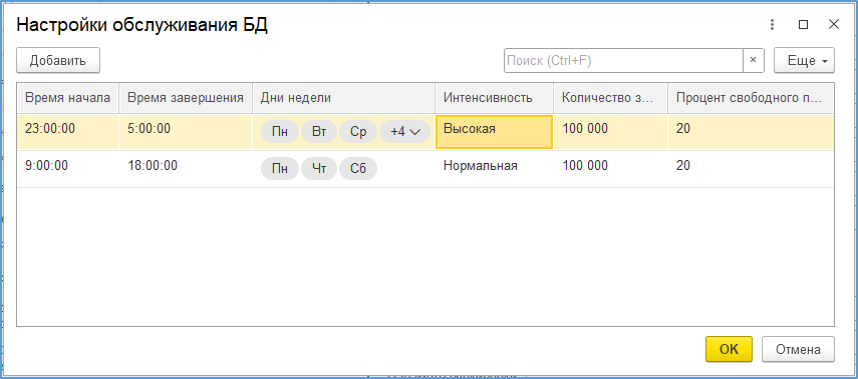Click the Время завершения column header
The width and height of the screenshot is (858, 379).
click(x=185, y=98)
